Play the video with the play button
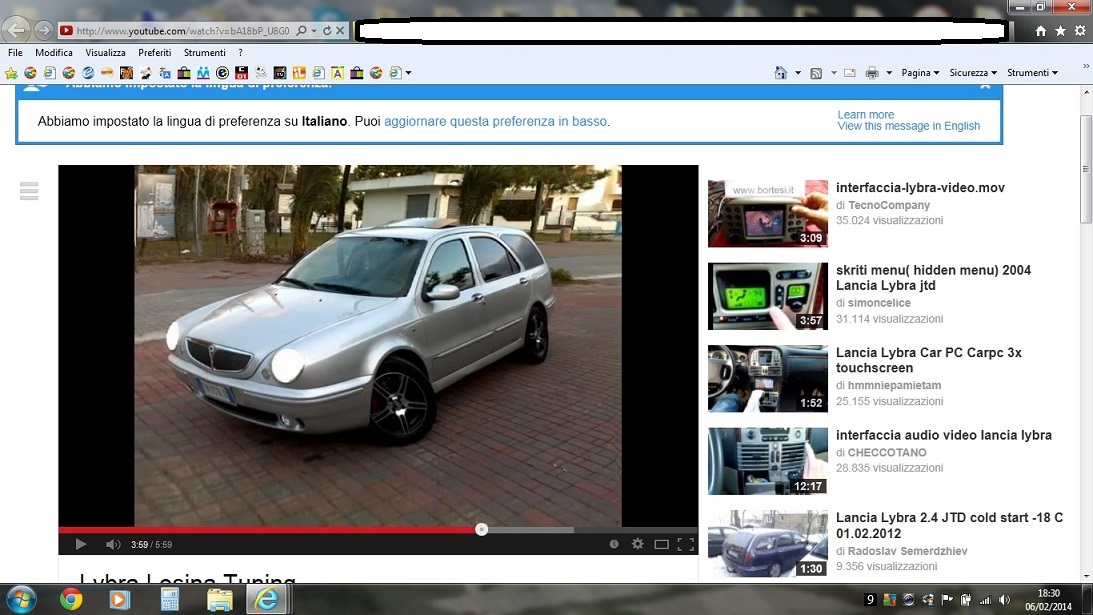Image resolution: width=1093 pixels, height=615 pixels. pyautogui.click(x=81, y=544)
